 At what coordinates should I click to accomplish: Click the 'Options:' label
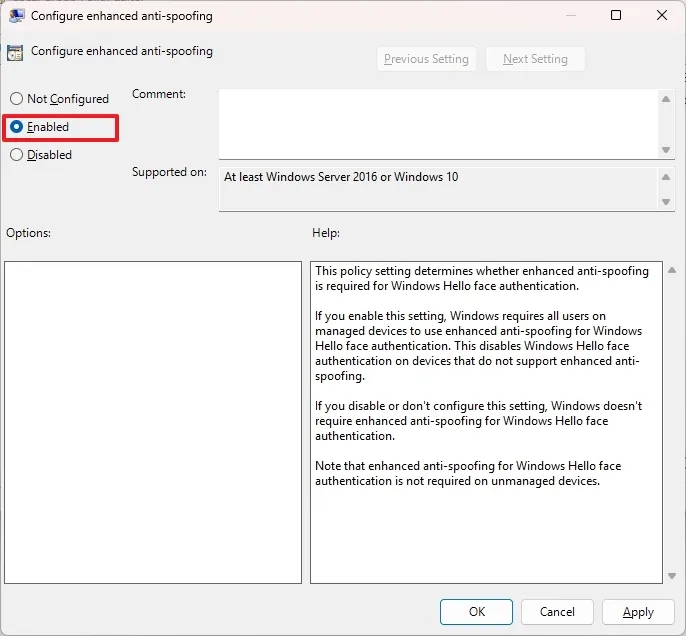tap(28, 233)
